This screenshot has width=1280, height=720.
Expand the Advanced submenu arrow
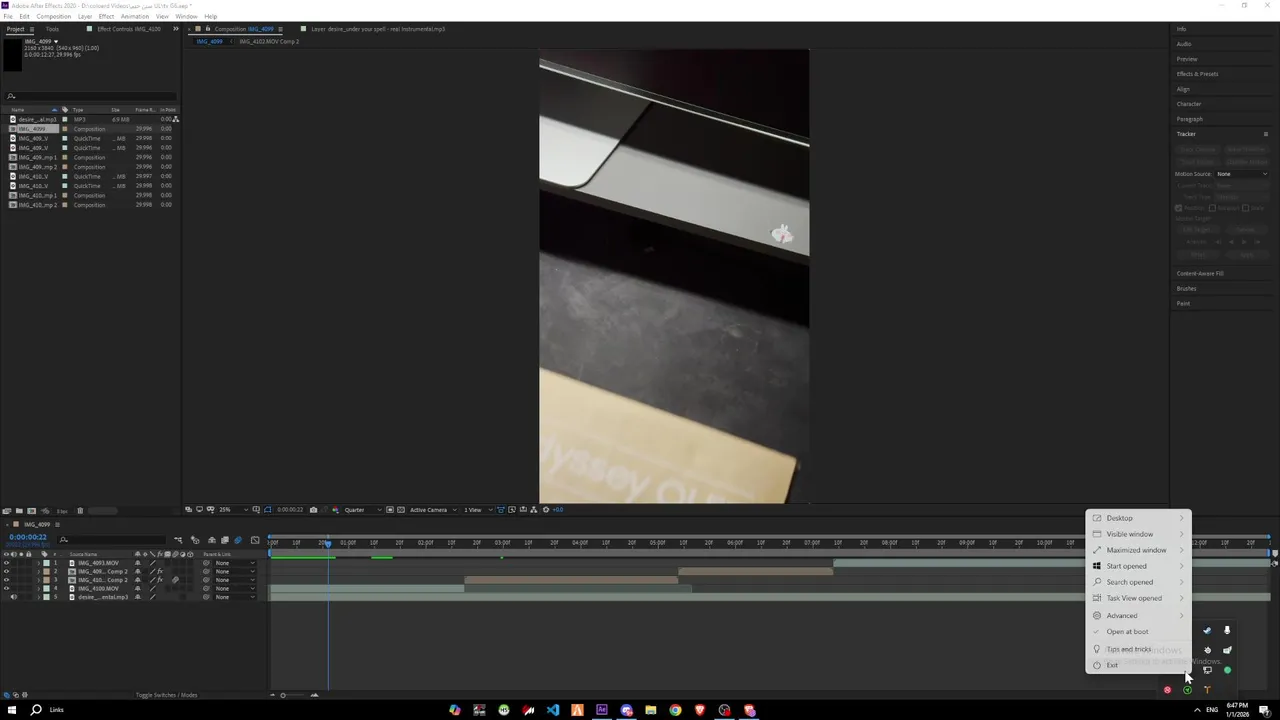pyautogui.click(x=1181, y=616)
